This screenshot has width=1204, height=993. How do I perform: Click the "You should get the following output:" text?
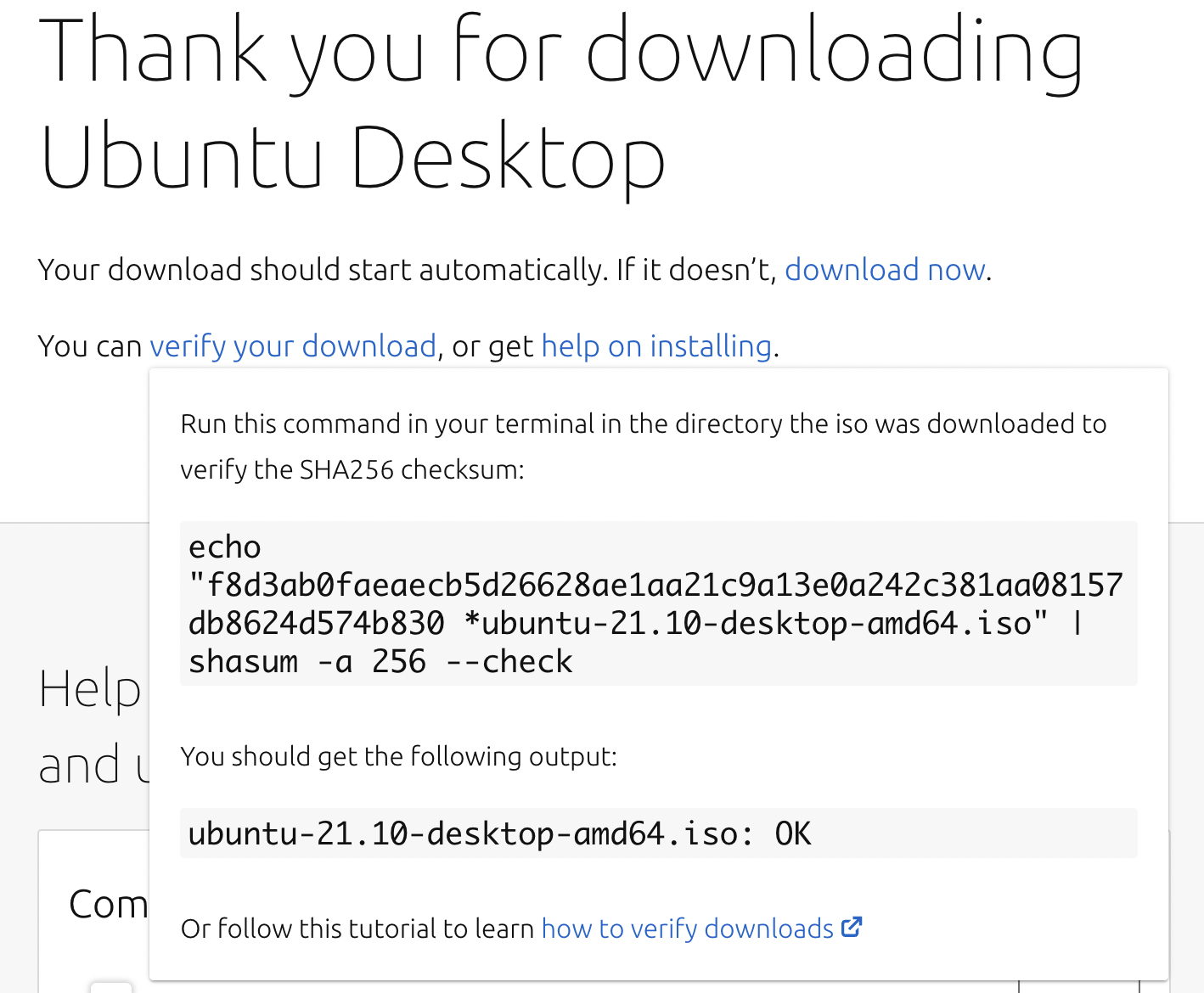[399, 756]
